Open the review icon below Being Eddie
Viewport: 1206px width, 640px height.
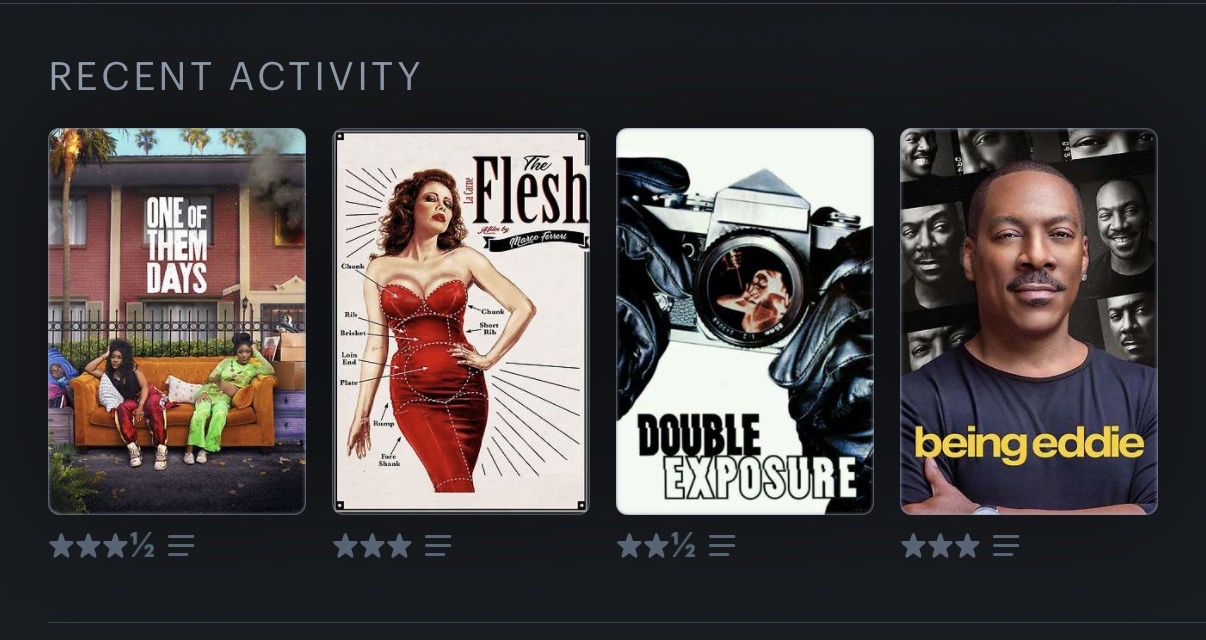pyautogui.click(x=1006, y=546)
